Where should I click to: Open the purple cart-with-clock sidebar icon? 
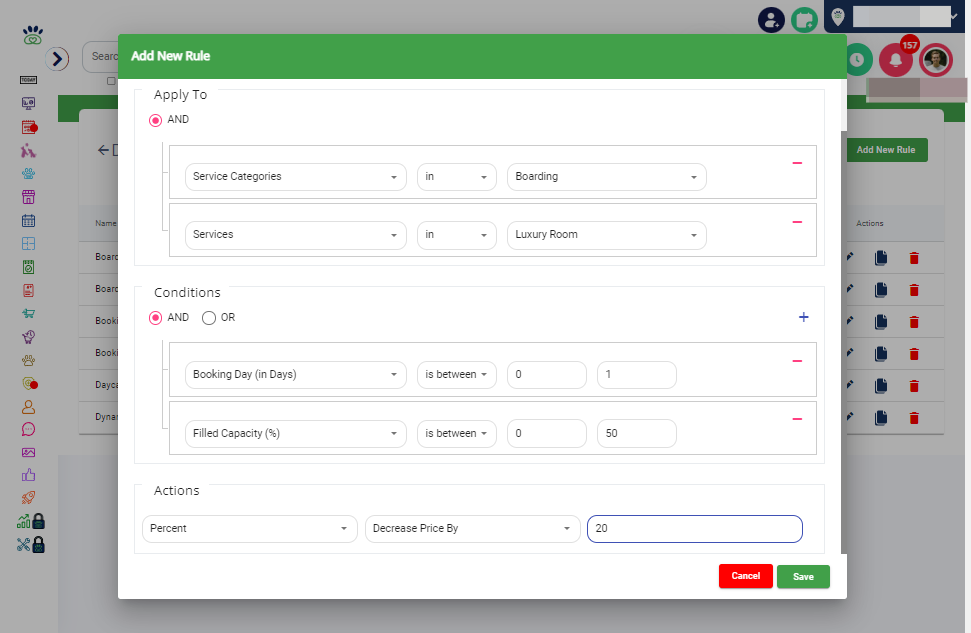[28, 336]
